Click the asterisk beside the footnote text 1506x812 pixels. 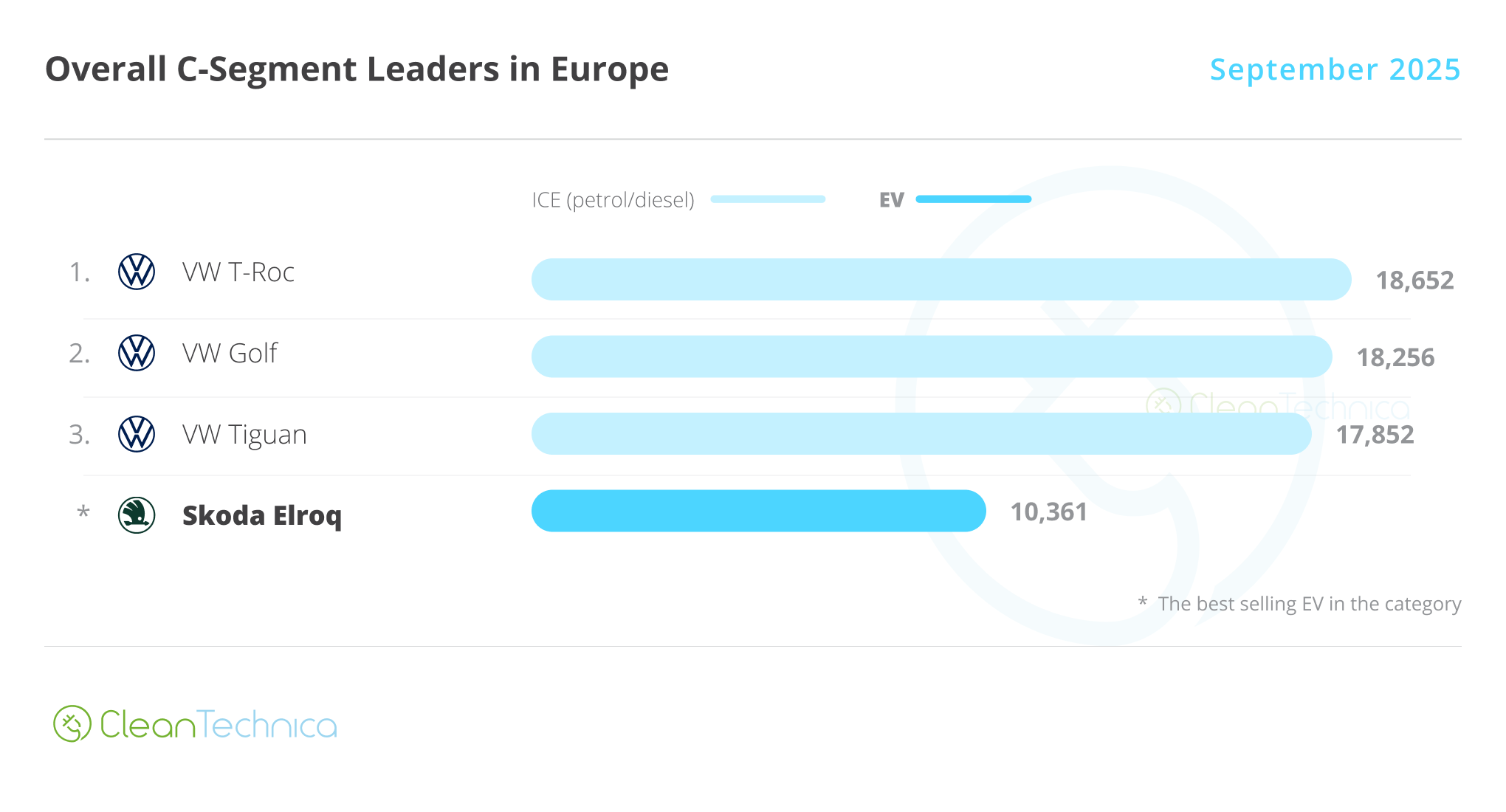point(1142,603)
